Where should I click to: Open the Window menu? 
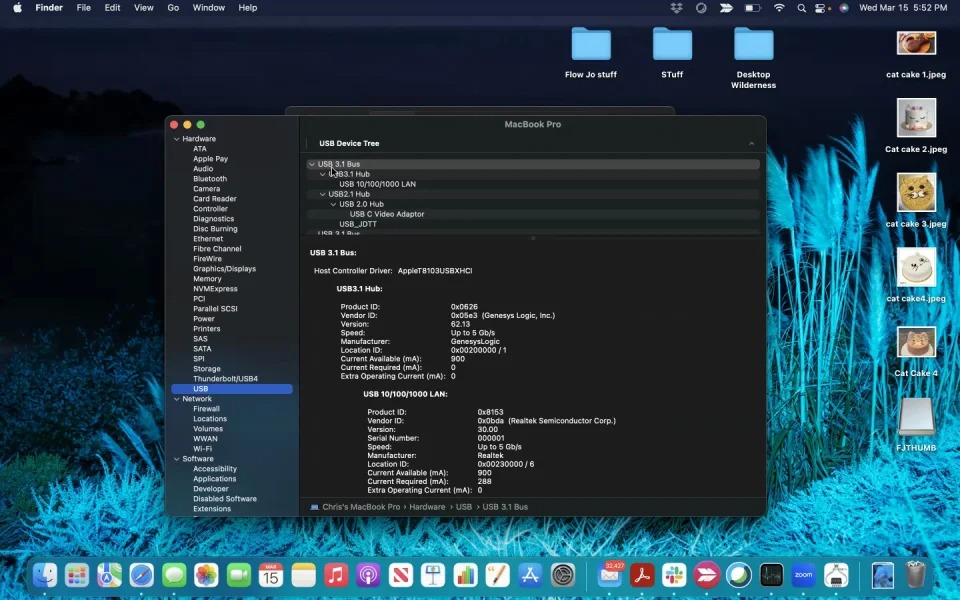(x=209, y=8)
